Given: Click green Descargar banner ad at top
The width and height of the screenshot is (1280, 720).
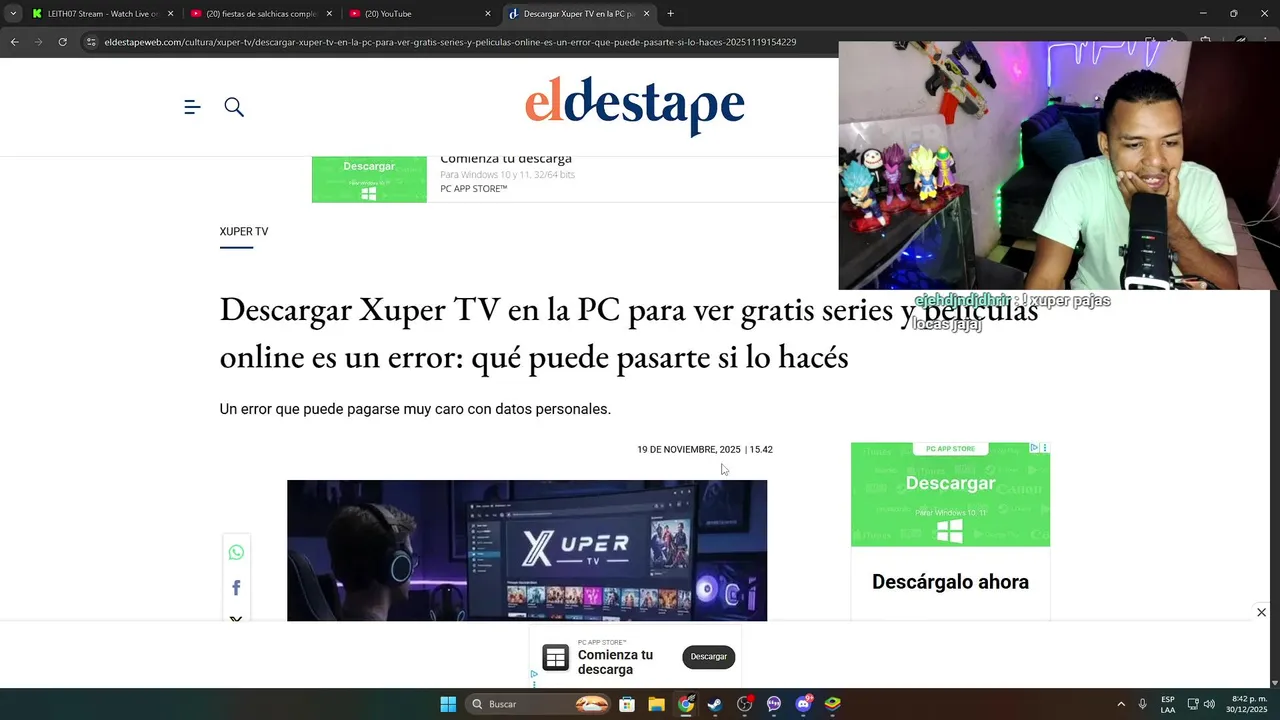Looking at the screenshot, I should tap(369, 179).
